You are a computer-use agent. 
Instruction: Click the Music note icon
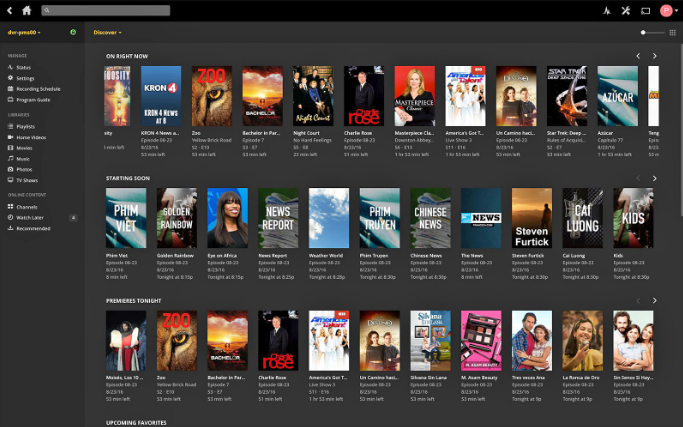pos(10,159)
